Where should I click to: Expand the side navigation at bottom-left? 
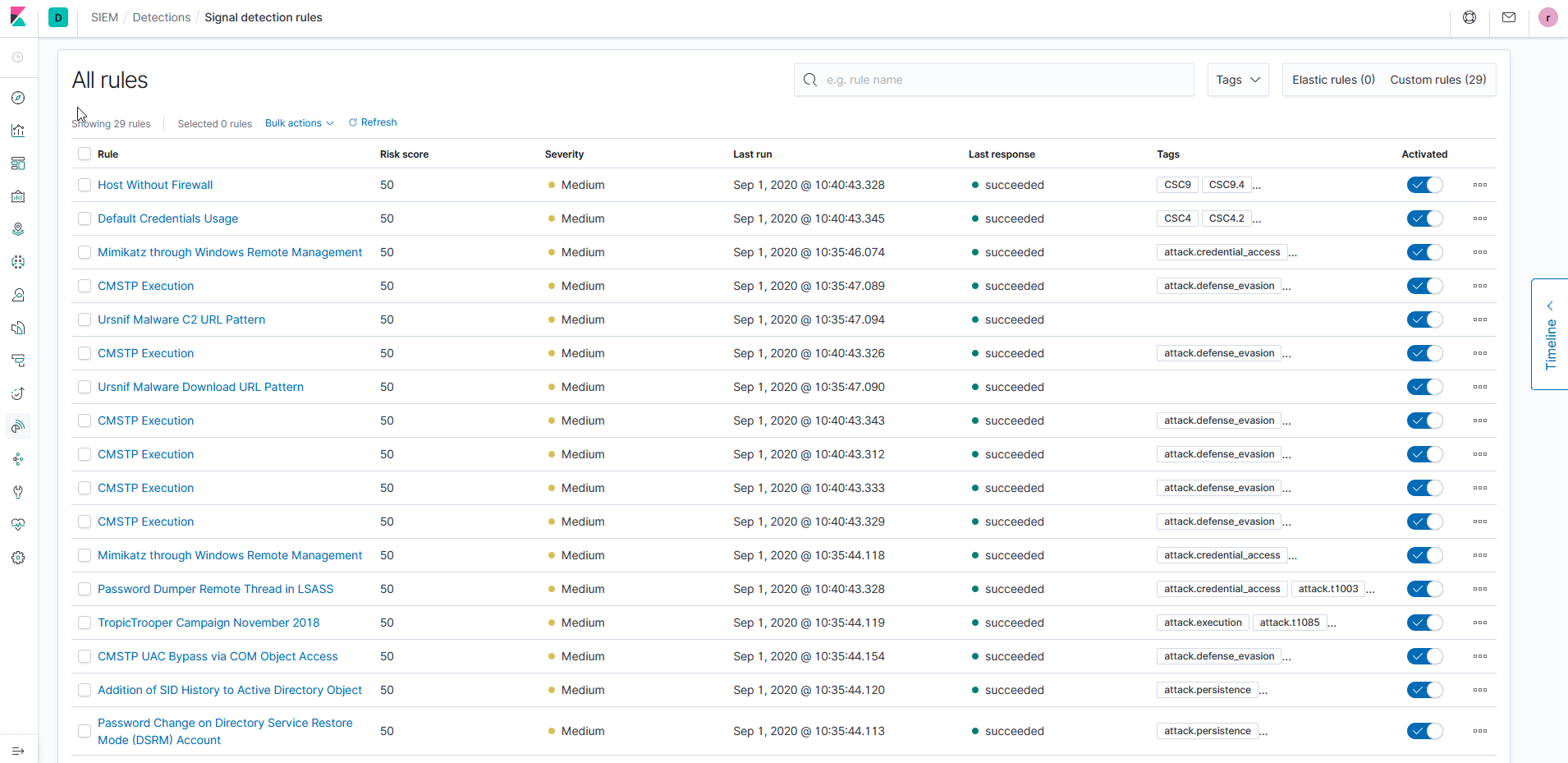click(x=18, y=751)
